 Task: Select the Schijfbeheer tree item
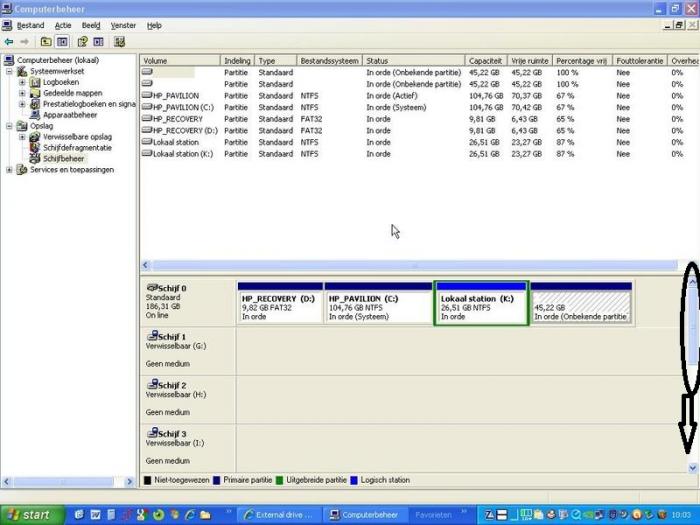[63, 158]
